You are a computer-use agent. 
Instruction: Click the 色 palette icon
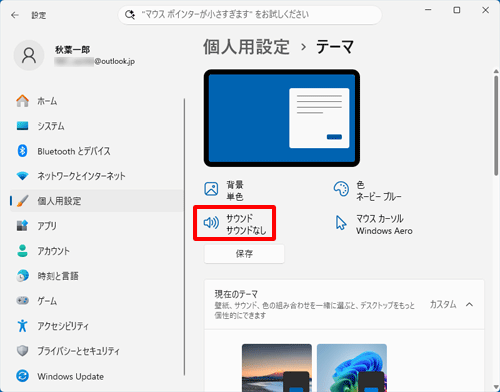coord(341,189)
